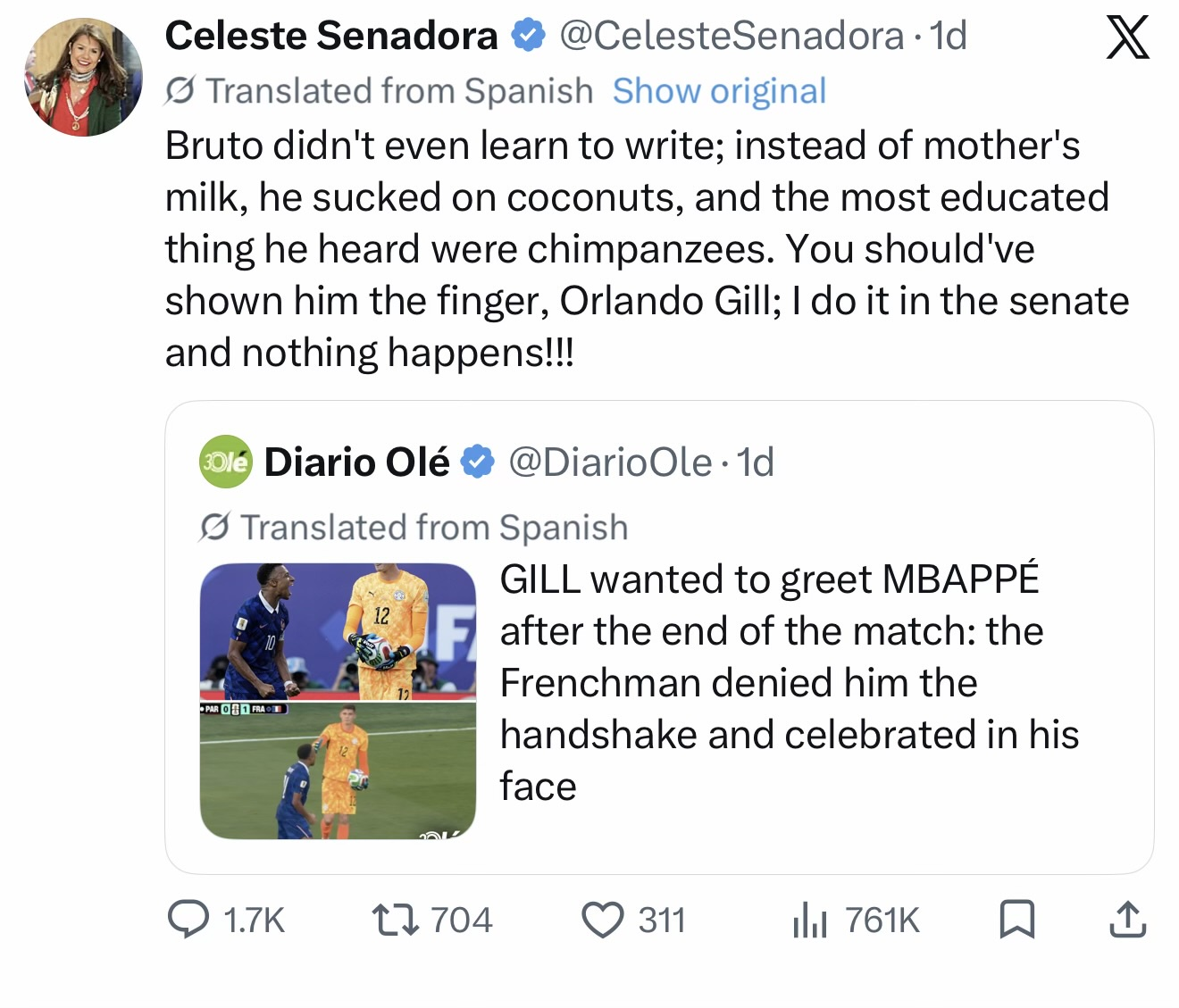The width and height of the screenshot is (1179, 1008).
Task: Click the 1d timestamp on Celeste's post
Action: [x=948, y=36]
